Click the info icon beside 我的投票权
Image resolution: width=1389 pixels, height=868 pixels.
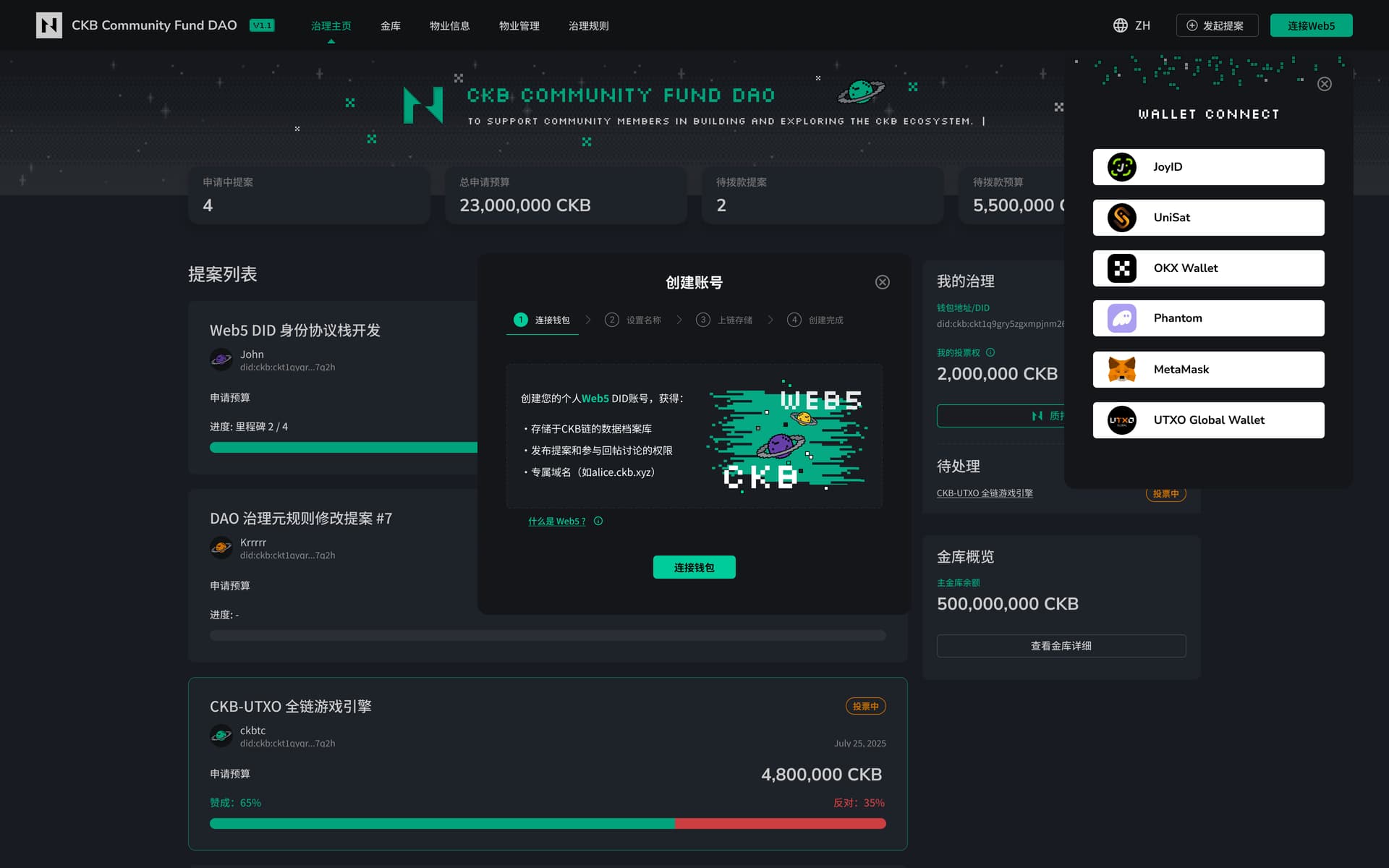click(x=990, y=353)
